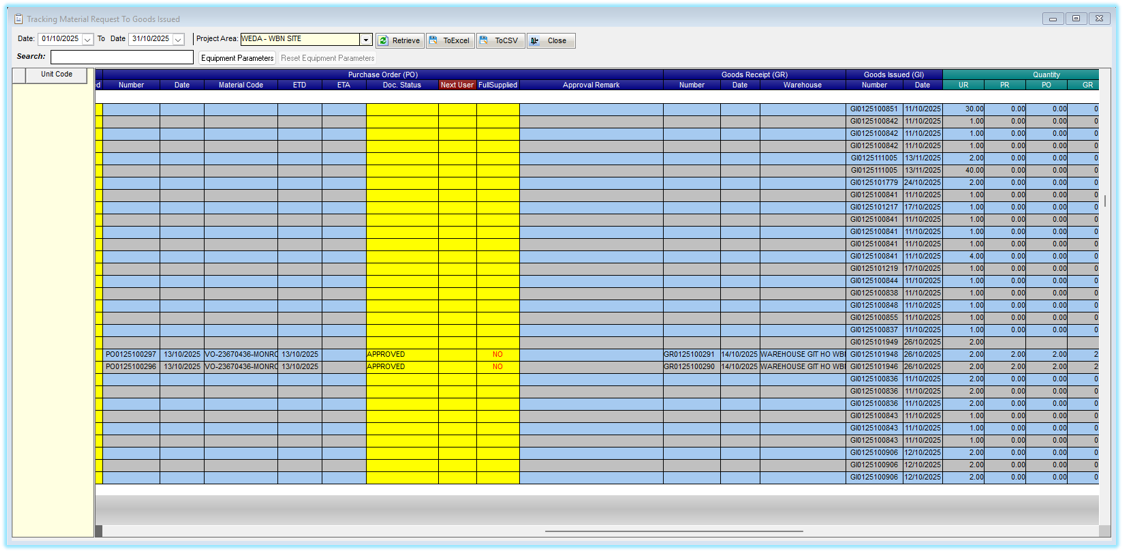1123x552 pixels.
Task: Click the start date field 01/10/2025
Action: click(61, 40)
